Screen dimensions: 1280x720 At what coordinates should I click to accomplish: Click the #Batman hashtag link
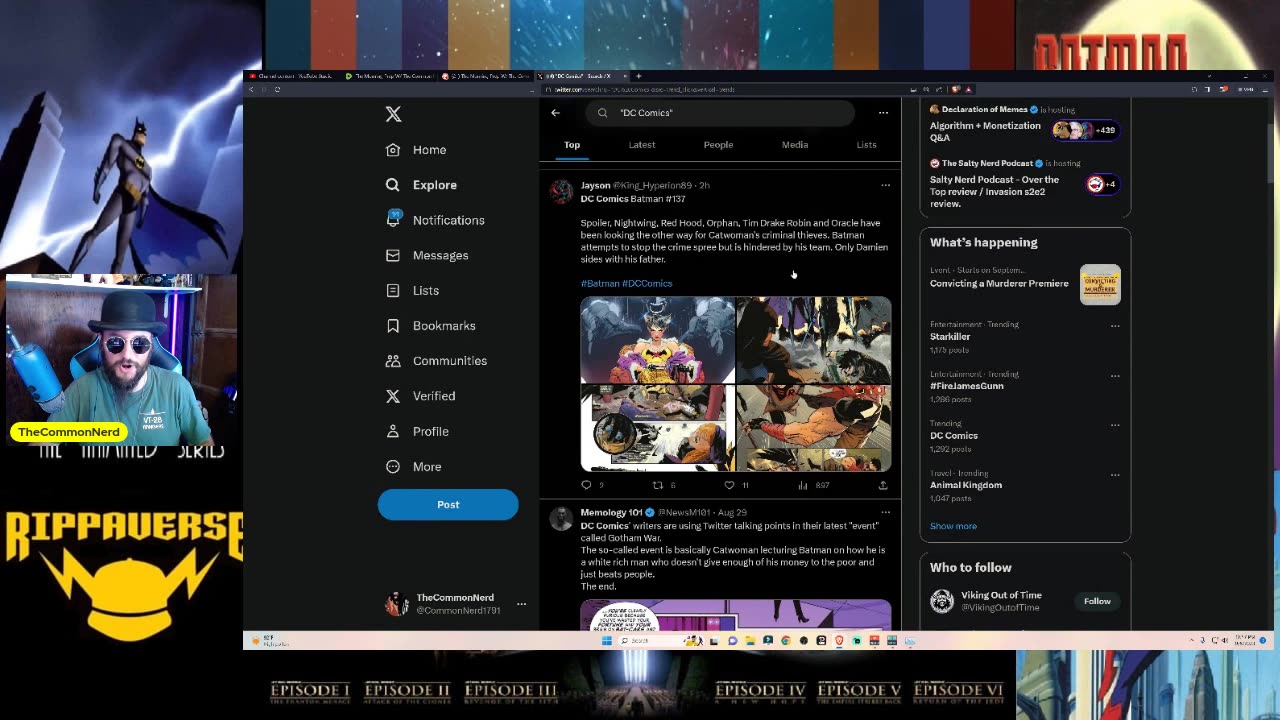coord(600,283)
